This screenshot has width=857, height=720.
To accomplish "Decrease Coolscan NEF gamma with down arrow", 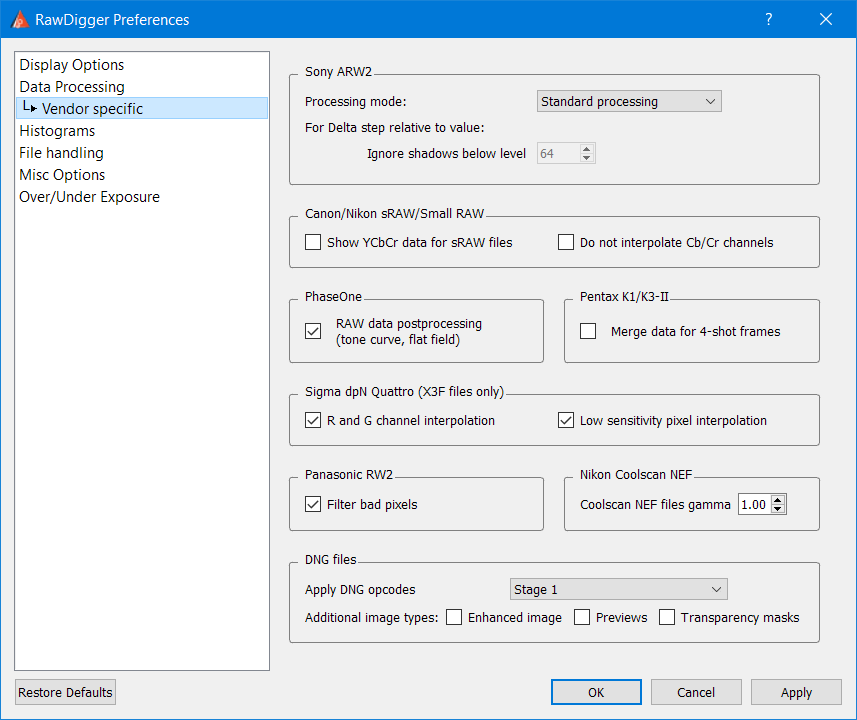I will tap(778, 509).
